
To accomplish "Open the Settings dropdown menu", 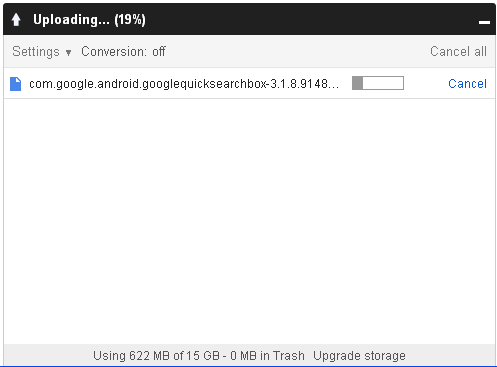I will pos(42,52).
